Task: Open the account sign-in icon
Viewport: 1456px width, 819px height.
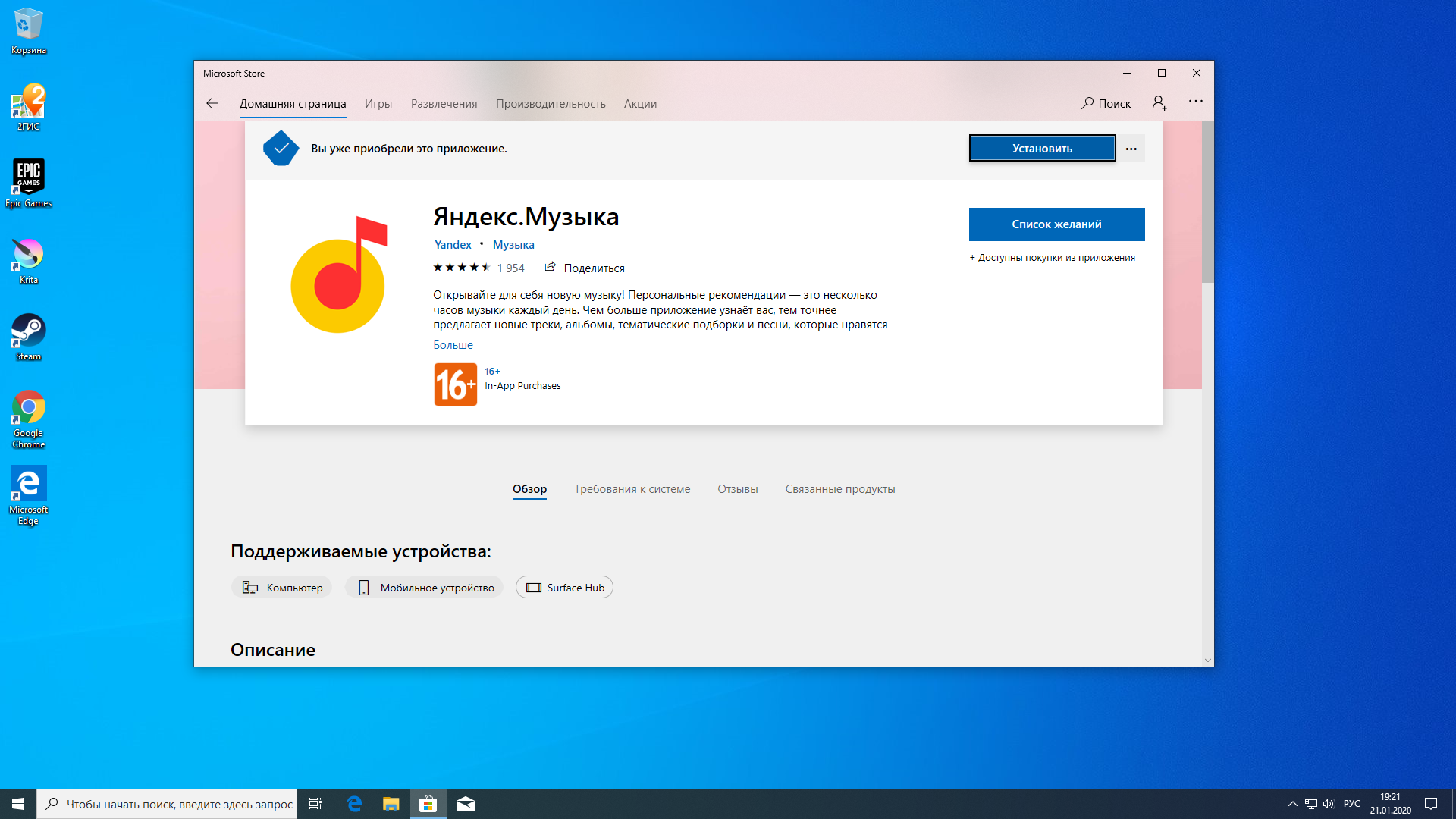Action: tap(1159, 103)
